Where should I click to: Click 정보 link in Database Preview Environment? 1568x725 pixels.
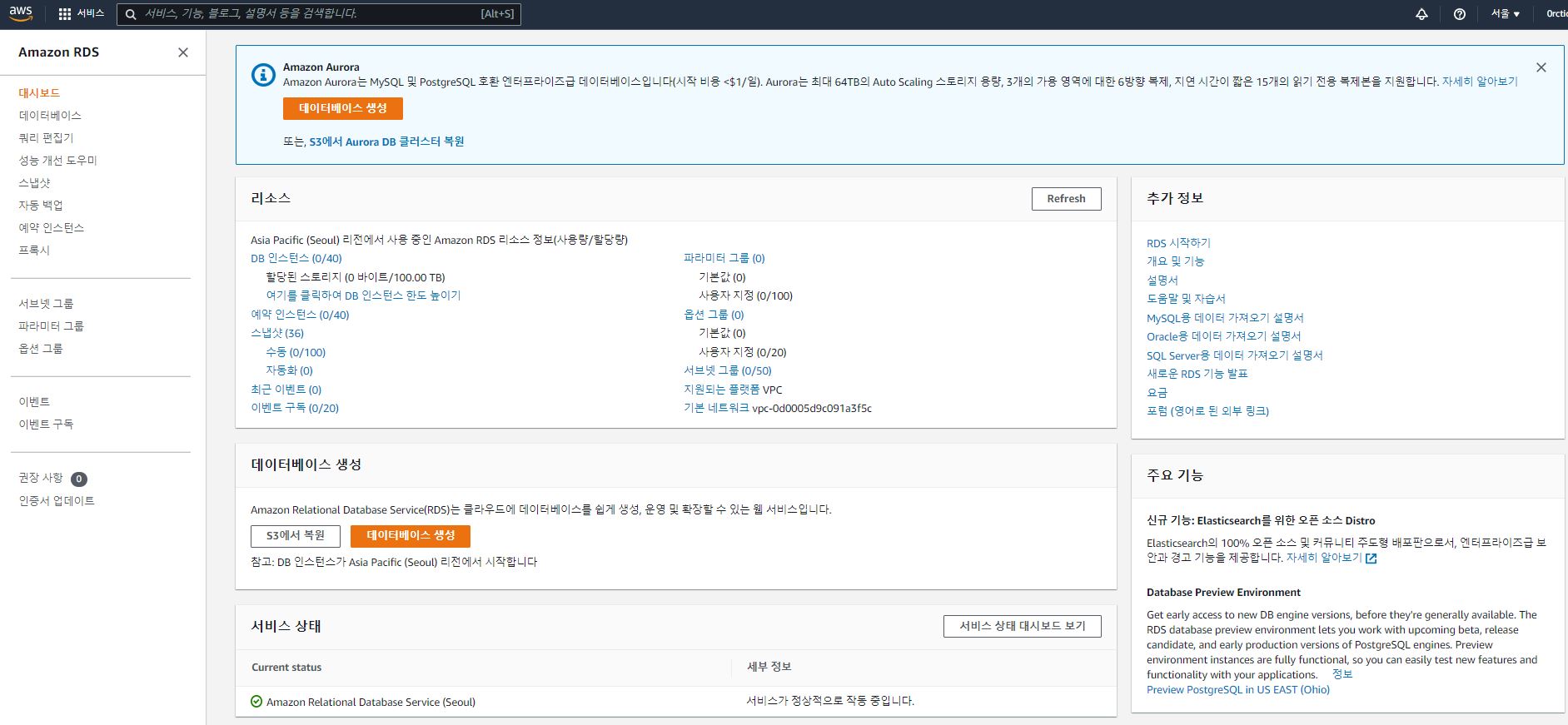pos(1342,675)
